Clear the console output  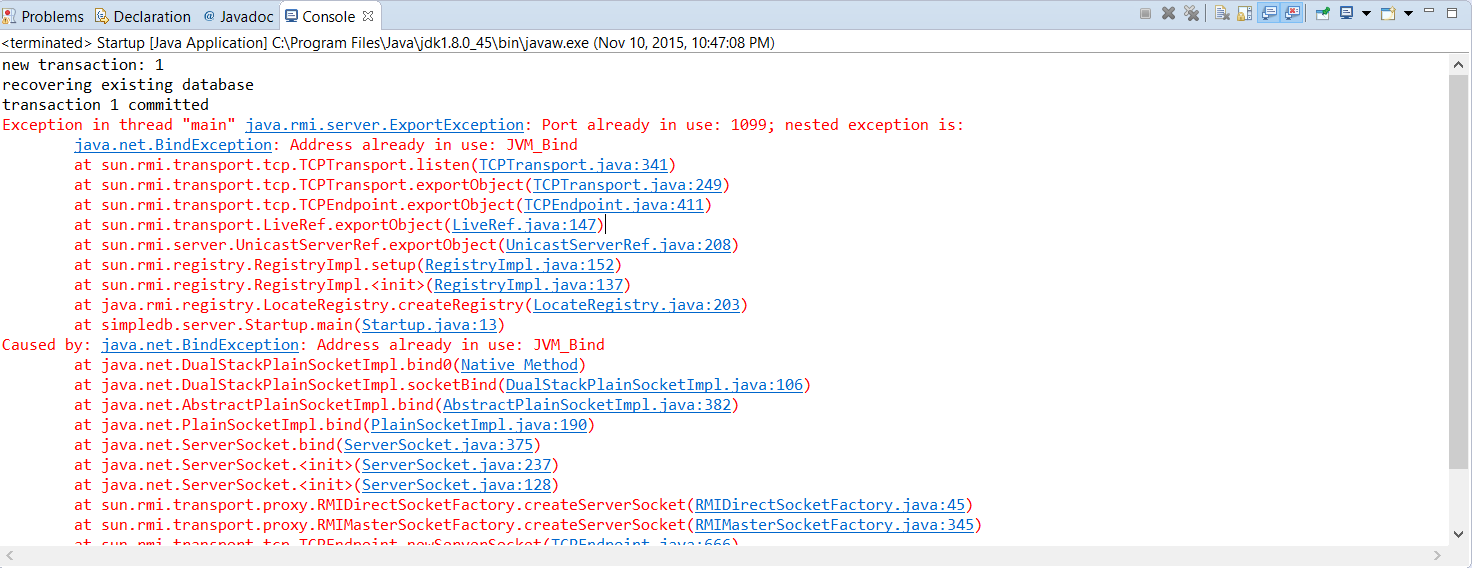pyautogui.click(x=1222, y=14)
